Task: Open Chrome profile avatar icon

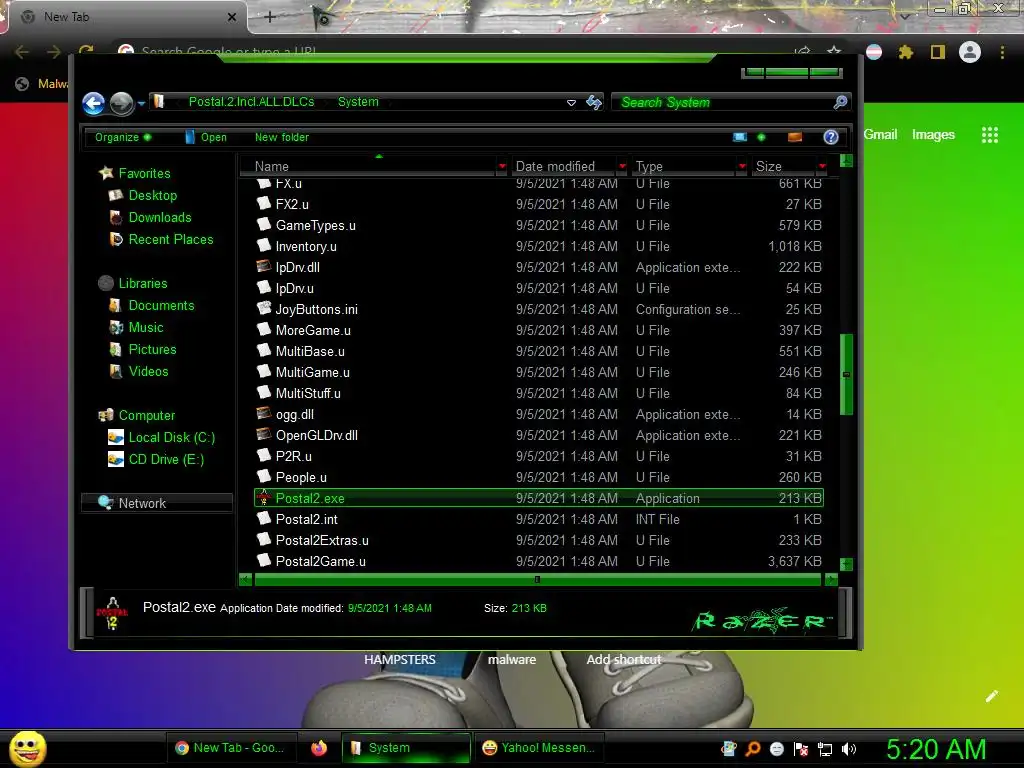Action: [x=970, y=52]
